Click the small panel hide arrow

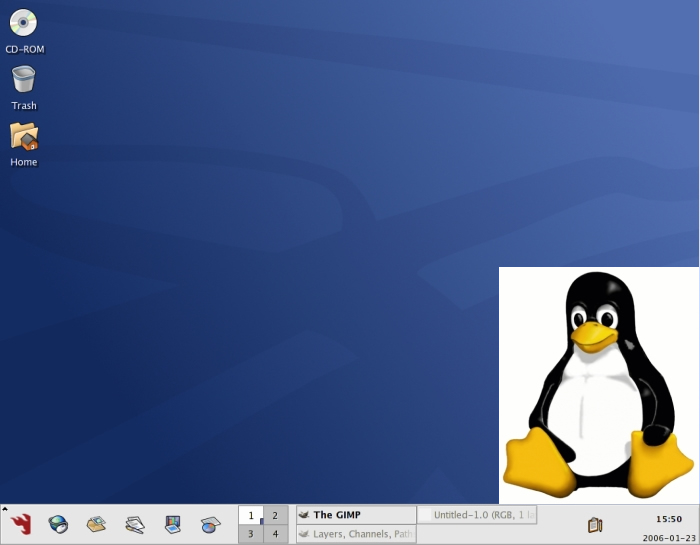(x=4, y=508)
